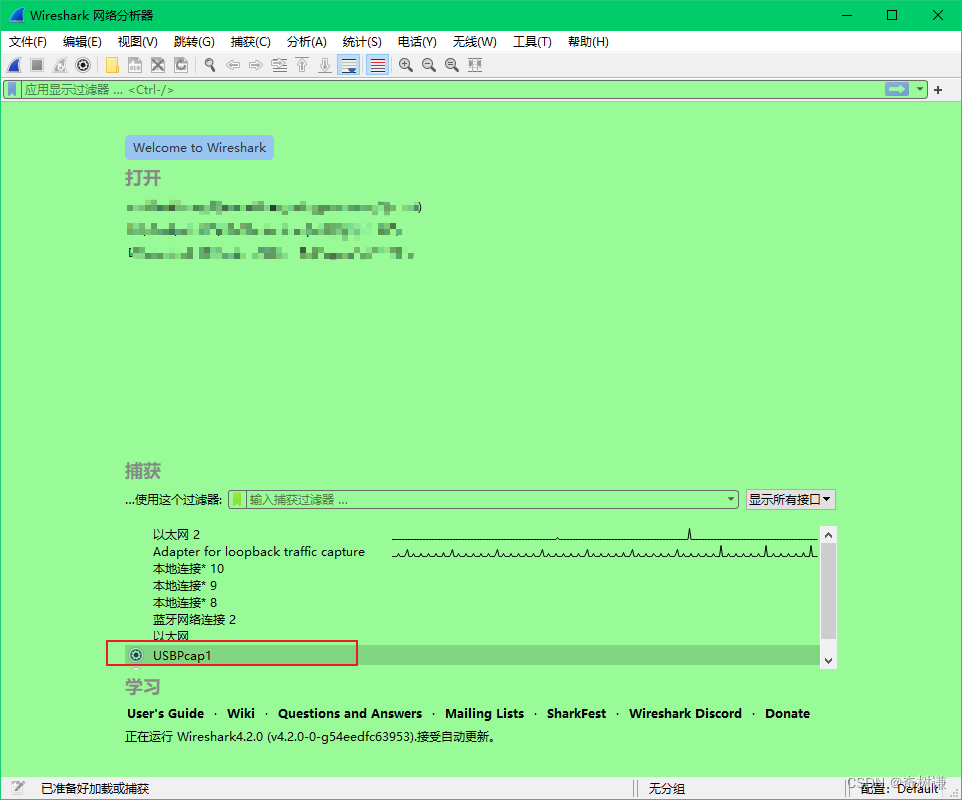Select Adapter for loopback traffic capture
962x800 pixels.
(258, 552)
